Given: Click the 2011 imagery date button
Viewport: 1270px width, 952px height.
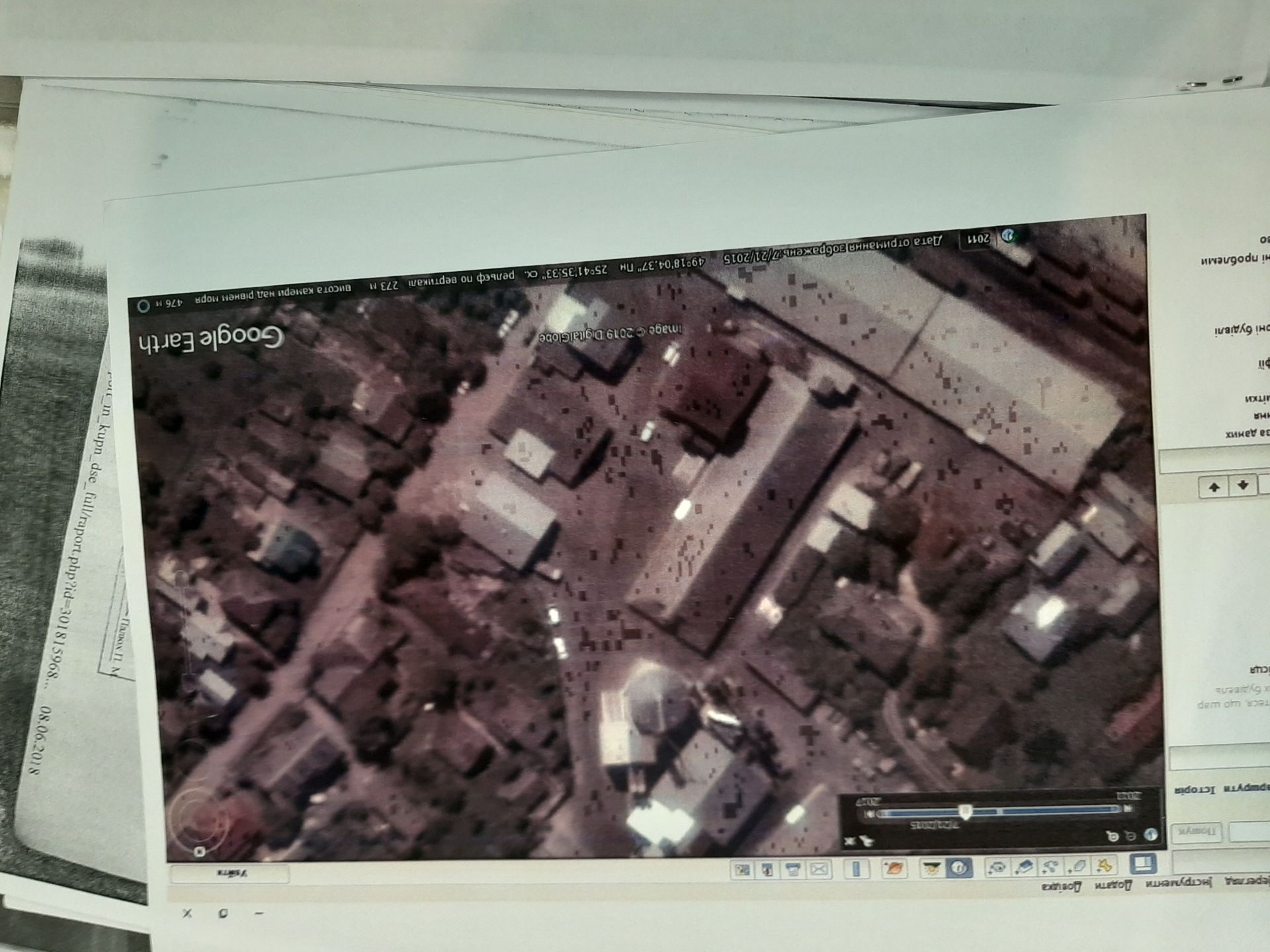Looking at the screenshot, I should pos(978,239).
